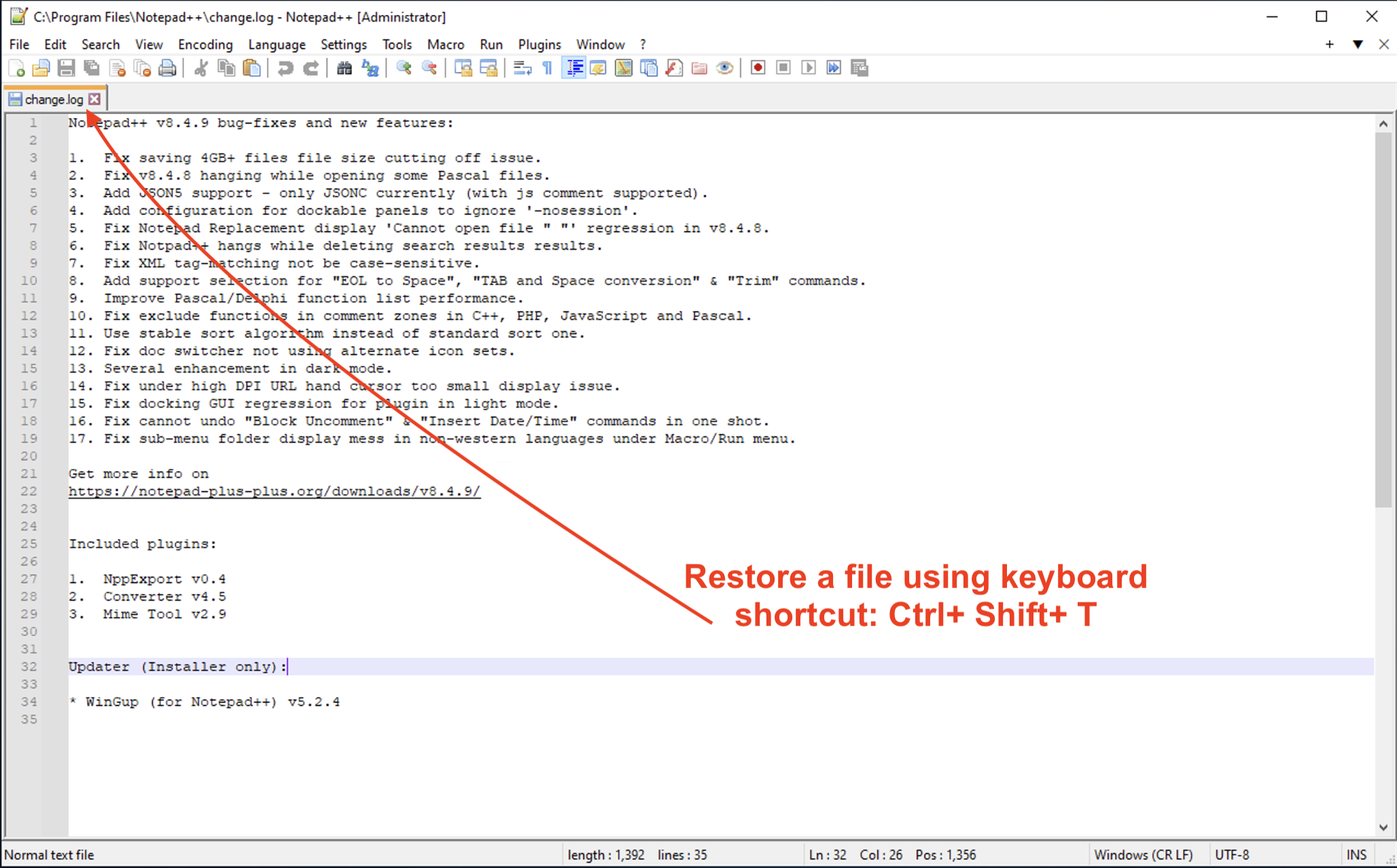Start macro recording with red dot button

(x=758, y=68)
